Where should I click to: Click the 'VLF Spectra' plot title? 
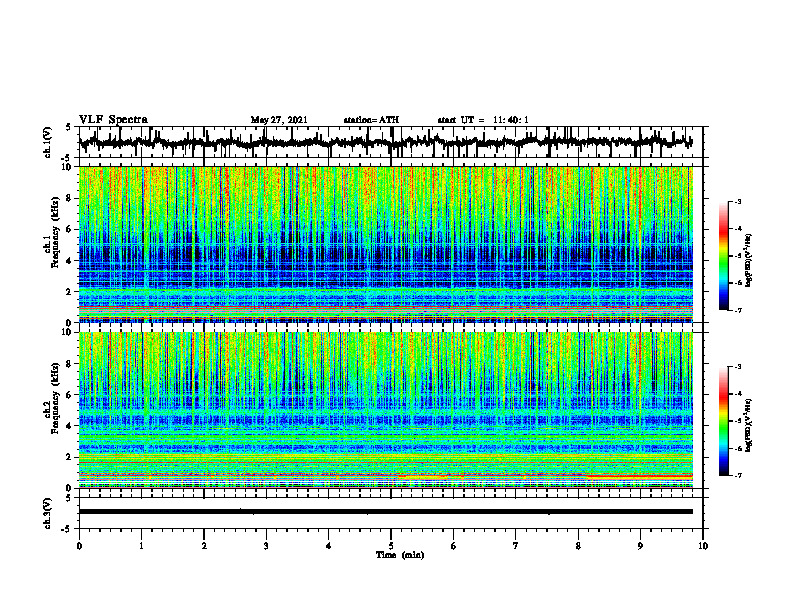[113, 120]
